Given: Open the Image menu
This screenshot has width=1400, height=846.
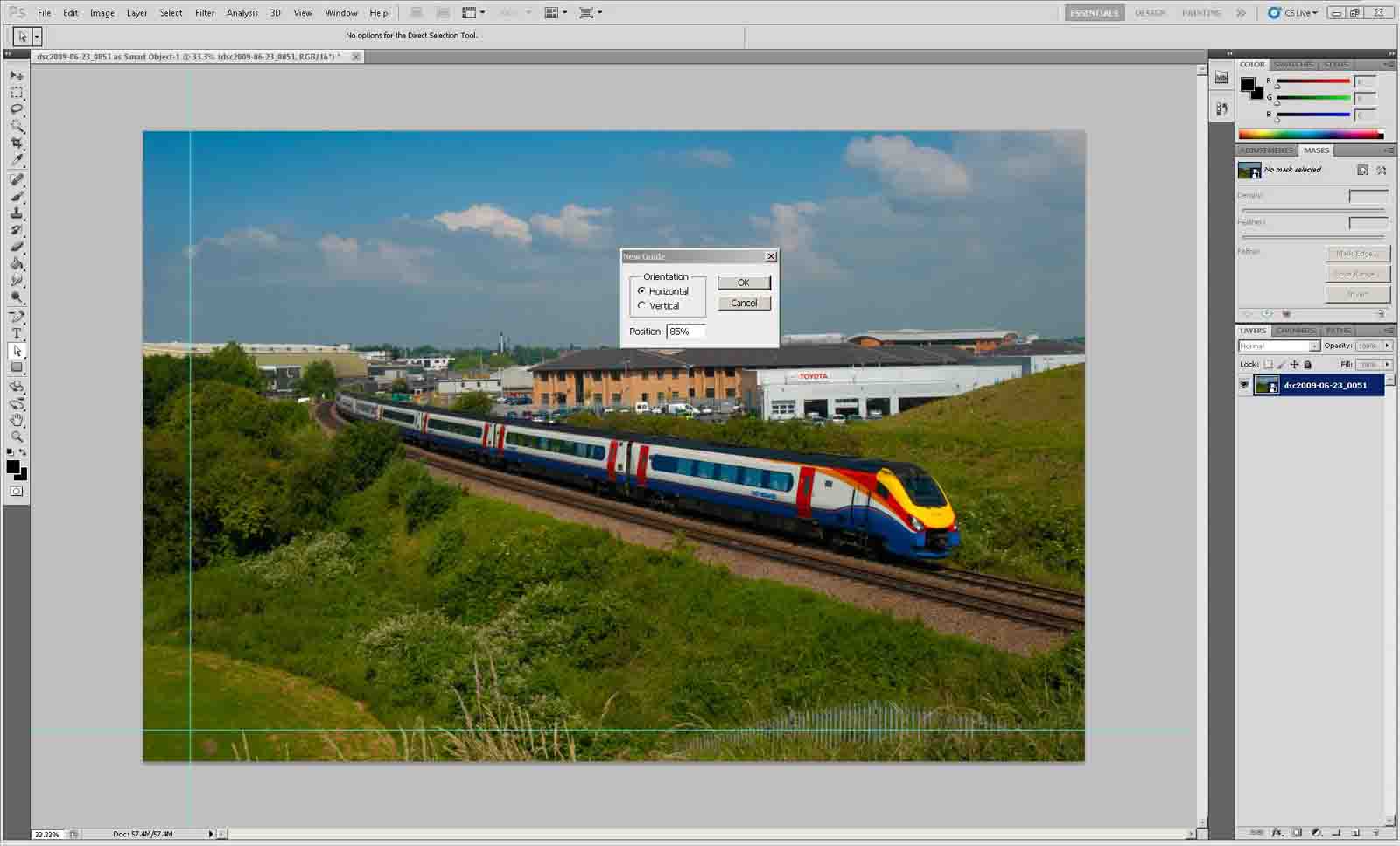Looking at the screenshot, I should coord(102,13).
